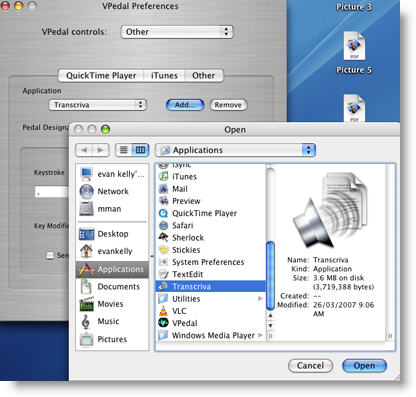Select Applications in the sidebar
This screenshot has height=397, width=416.
click(113, 269)
